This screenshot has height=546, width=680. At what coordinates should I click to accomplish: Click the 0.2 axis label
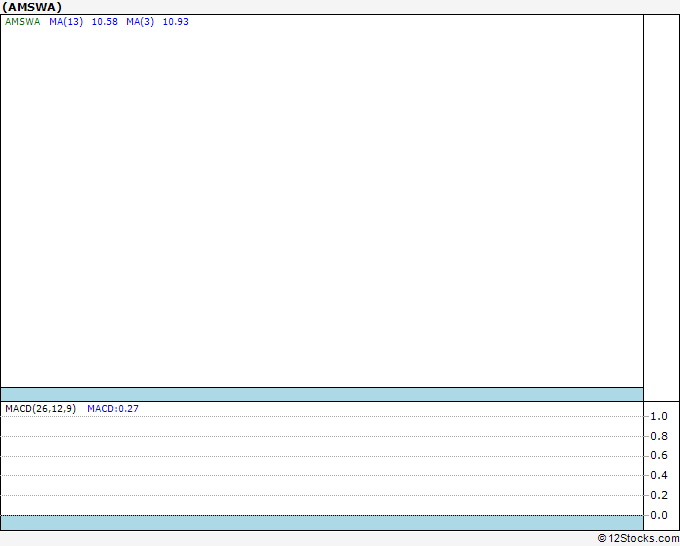[659, 495]
